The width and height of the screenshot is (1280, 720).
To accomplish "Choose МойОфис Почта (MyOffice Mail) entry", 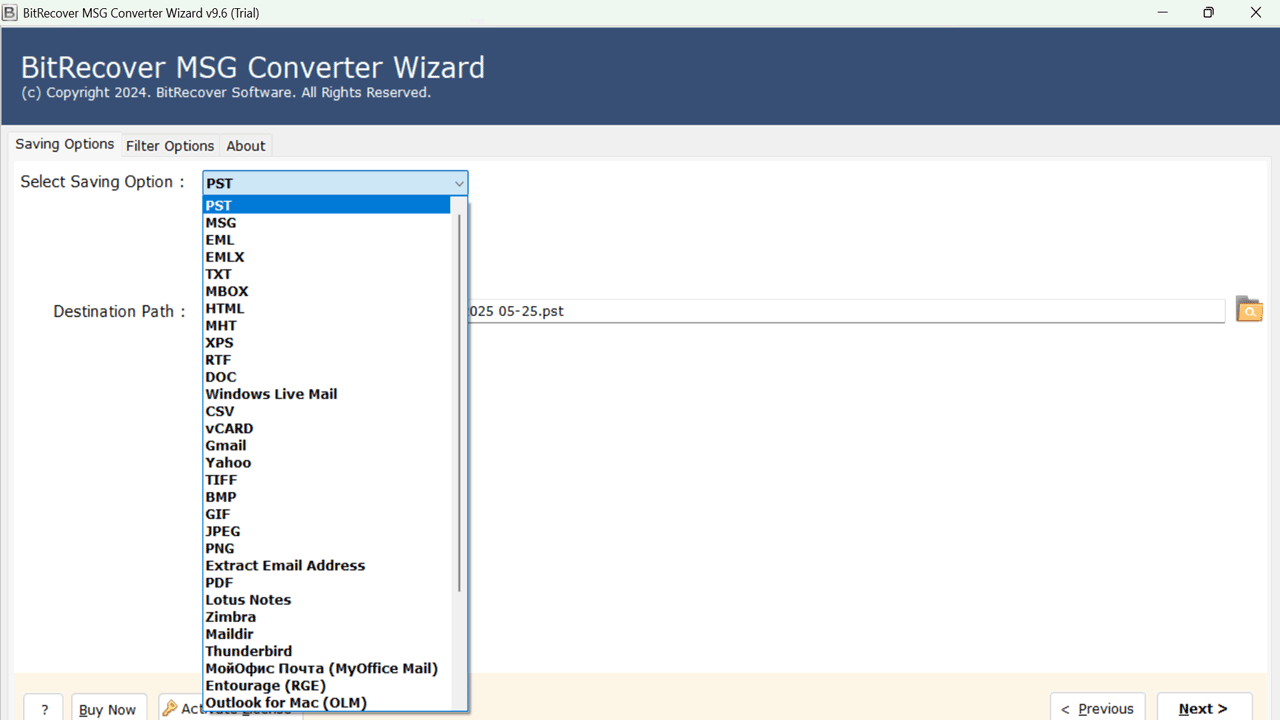I will click(x=327, y=668).
